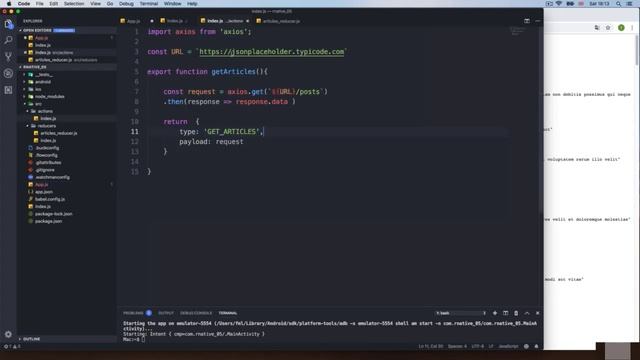Screen dimensions: 640x360
Task: Open the Selection menu
Action: tap(74, 4)
